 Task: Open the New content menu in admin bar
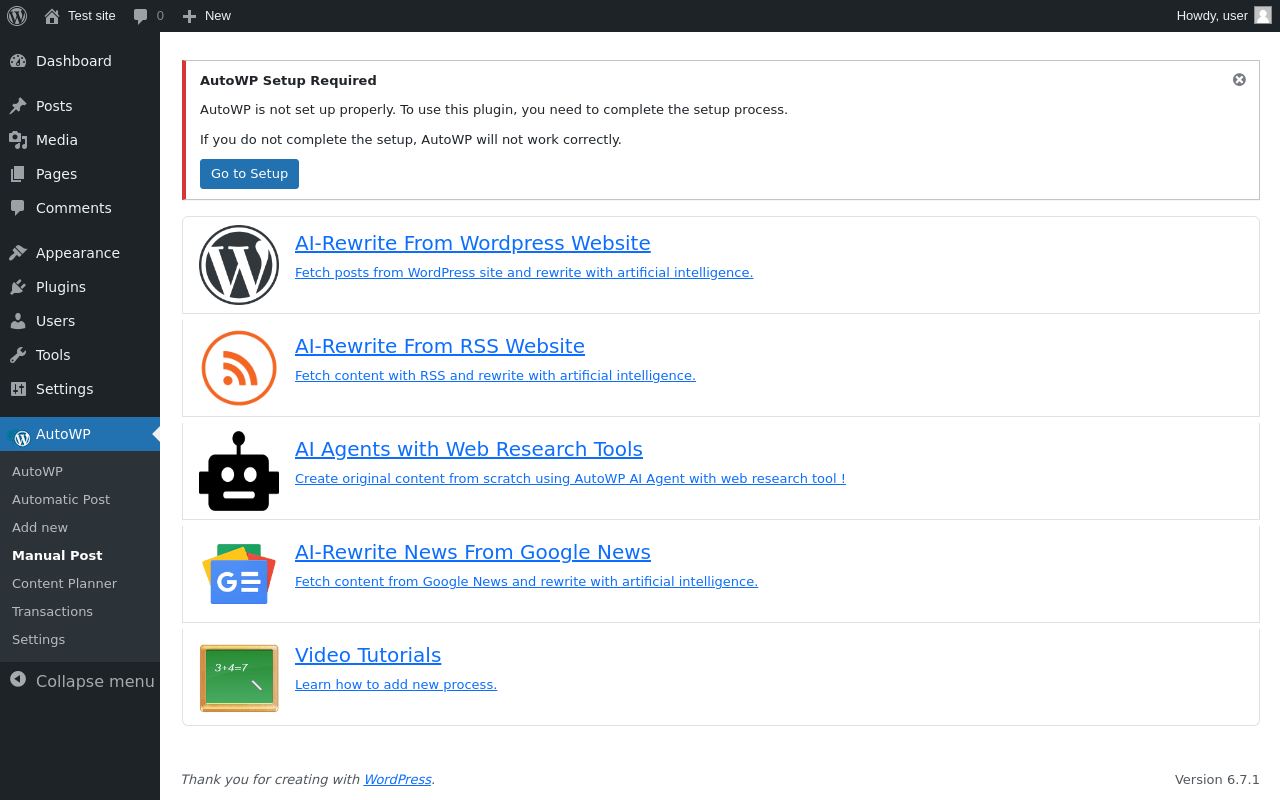point(207,16)
